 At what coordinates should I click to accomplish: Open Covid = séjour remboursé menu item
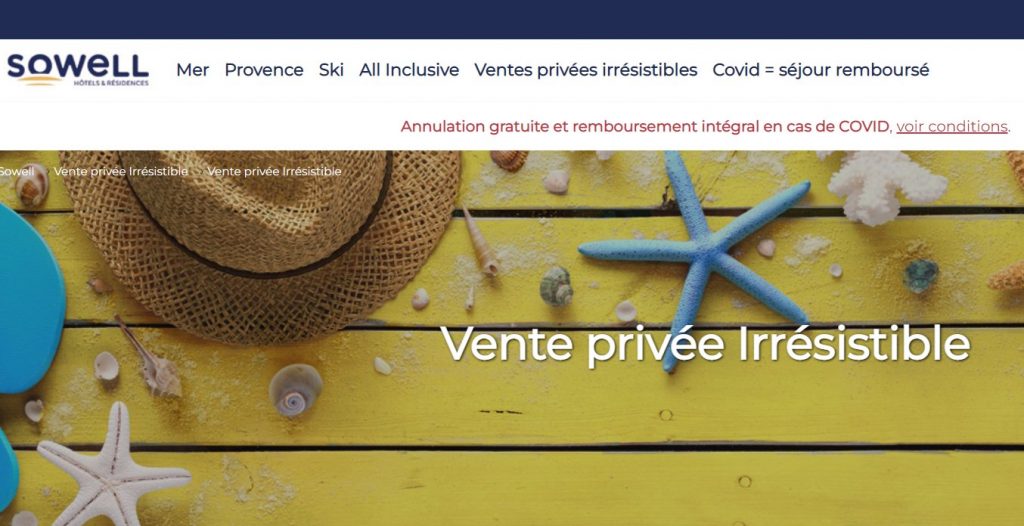pyautogui.click(x=821, y=70)
